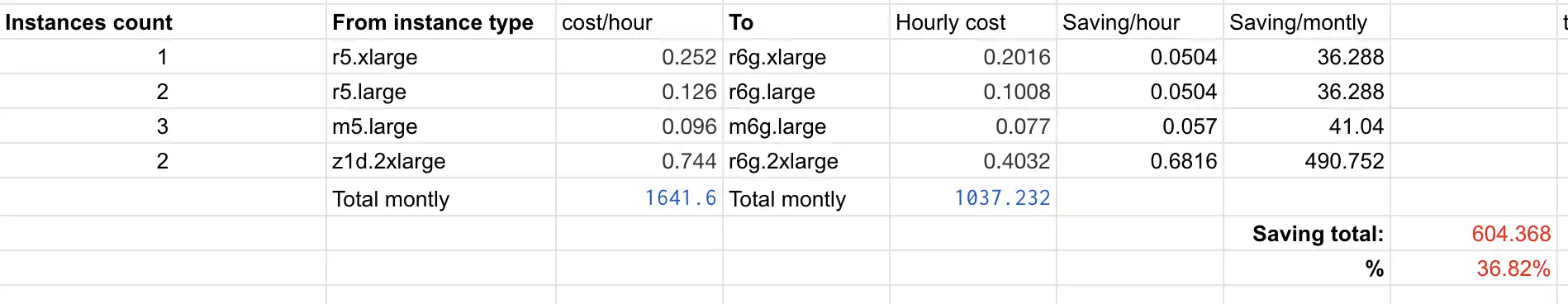1568x304 pixels.
Task: Click the 0.6816 saving per hour cell
Action: (x=1139, y=161)
